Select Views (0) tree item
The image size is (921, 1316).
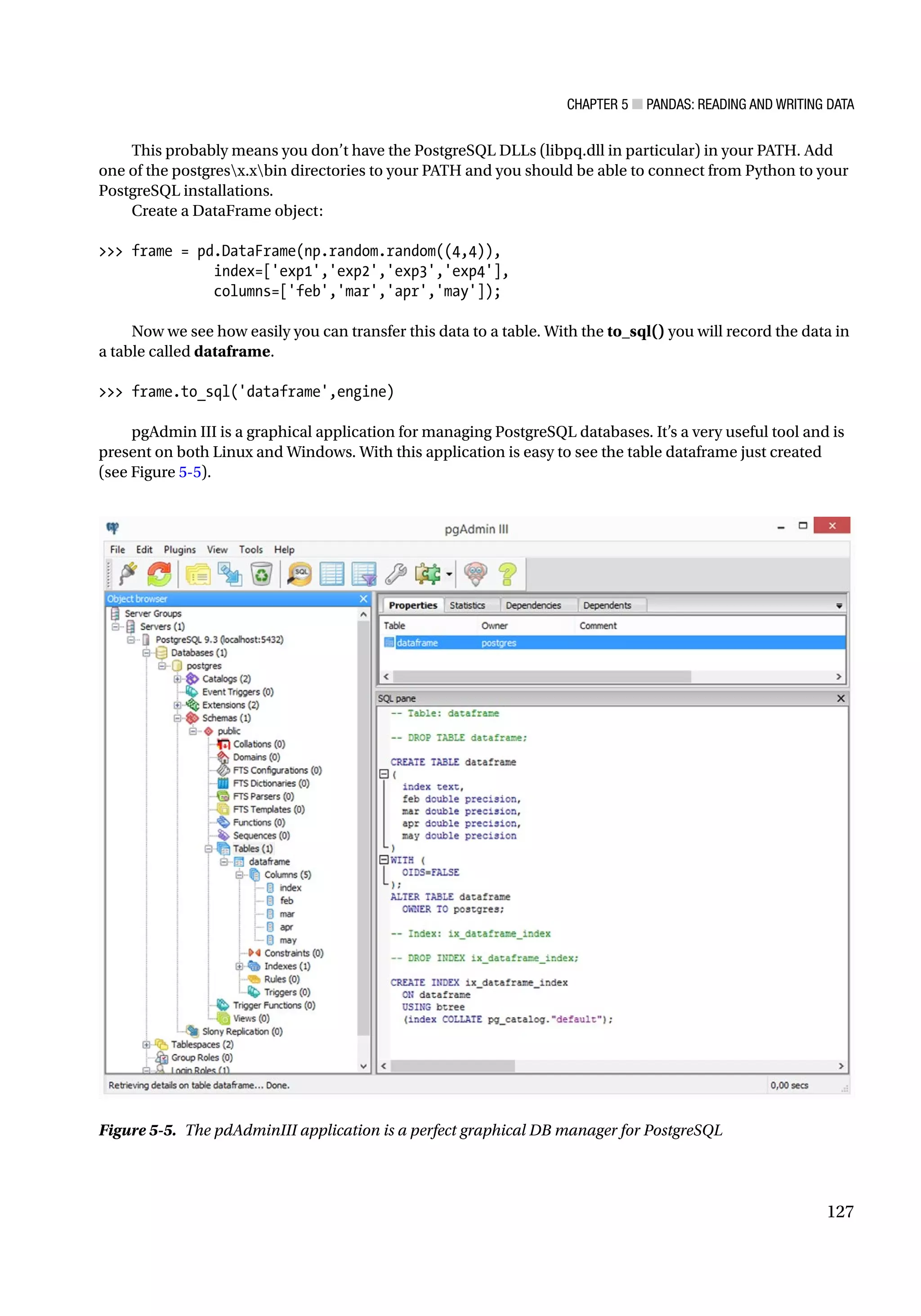(x=251, y=1019)
